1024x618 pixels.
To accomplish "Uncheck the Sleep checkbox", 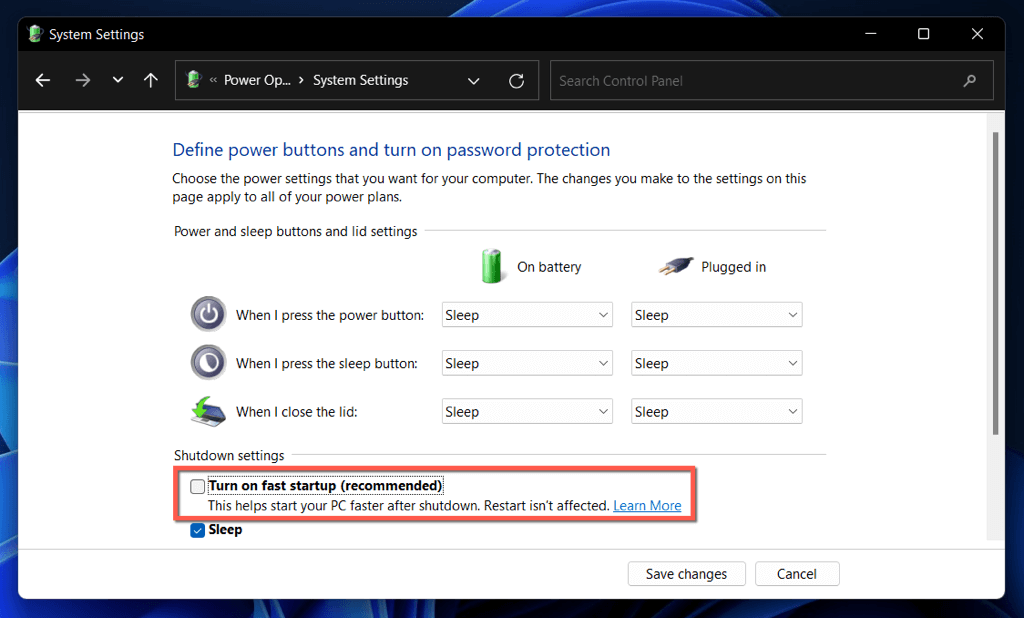I will coord(198,530).
